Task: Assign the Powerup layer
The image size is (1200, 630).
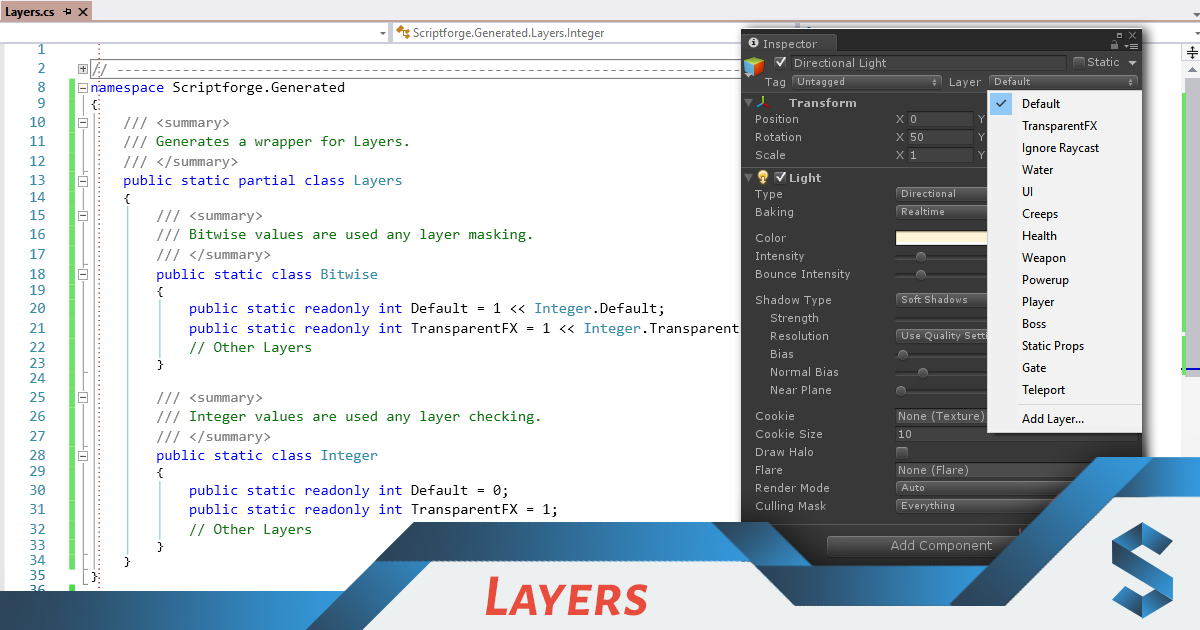Action: [1064, 280]
